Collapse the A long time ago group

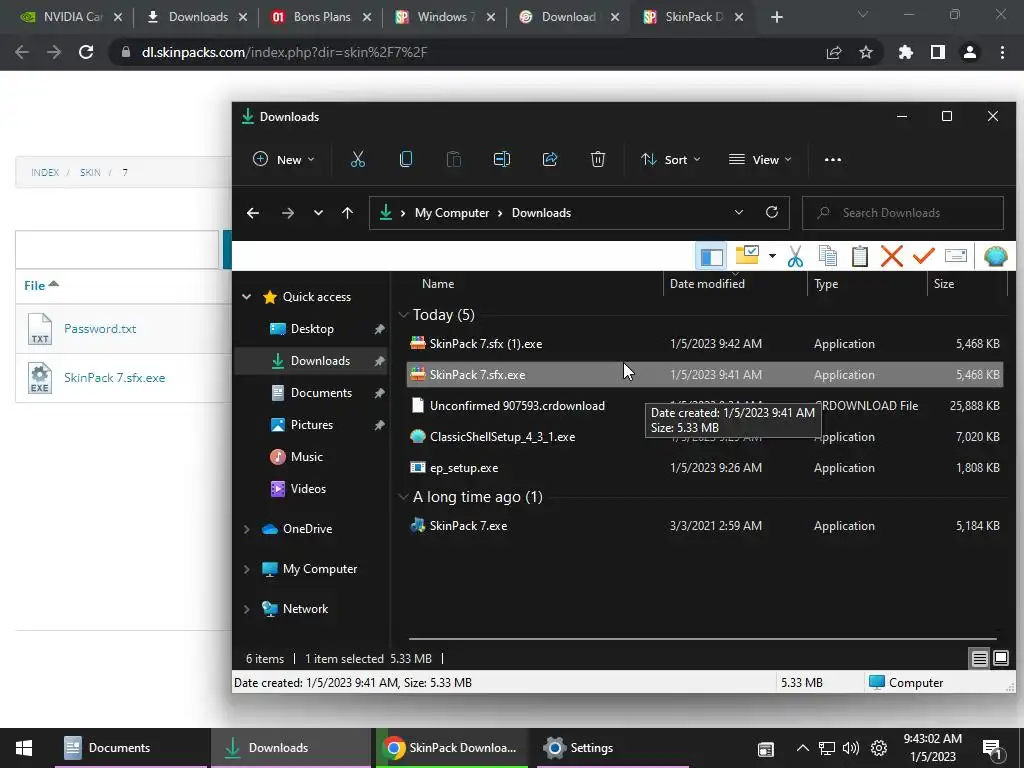tap(403, 497)
